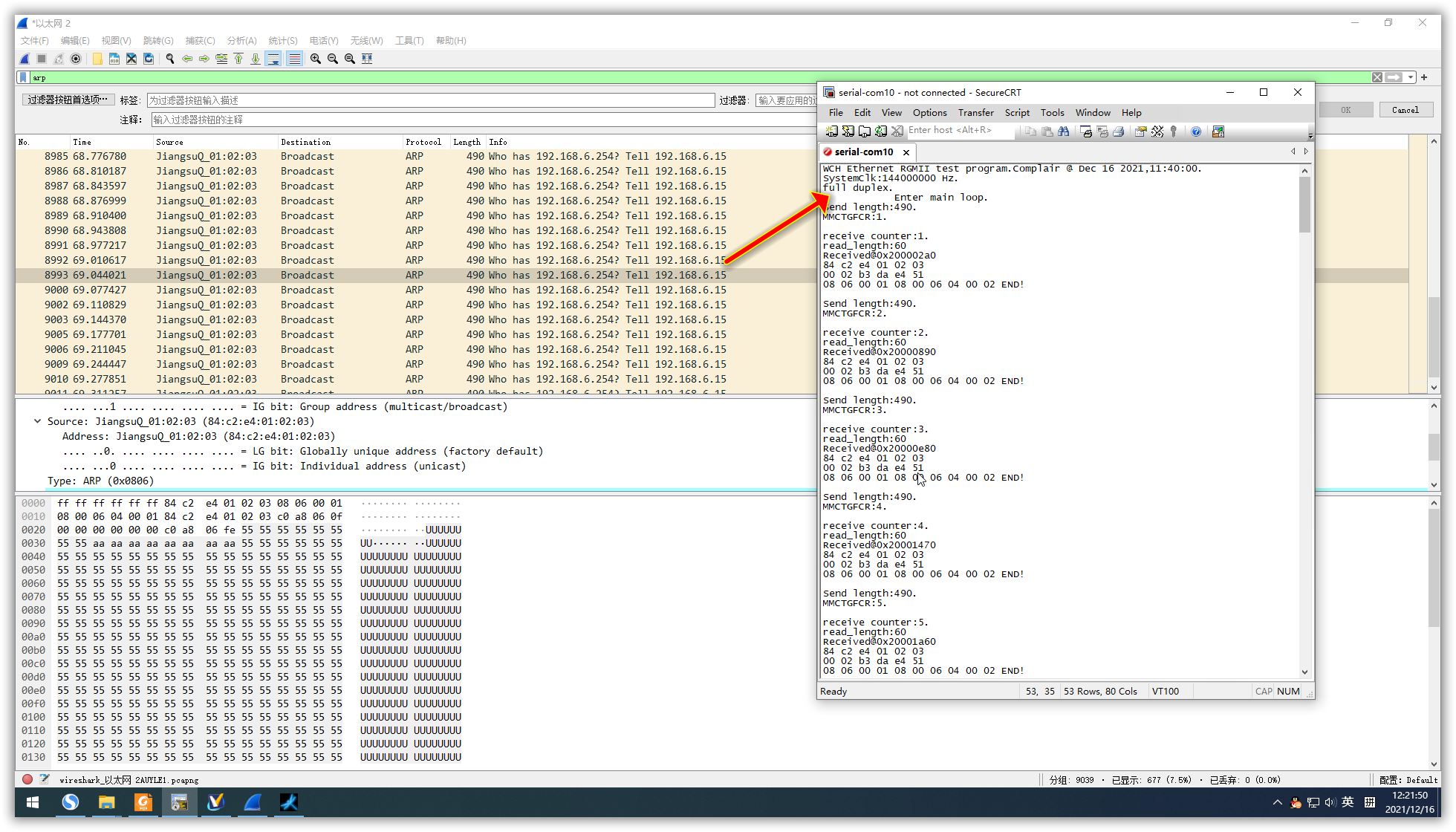The height and width of the screenshot is (832, 1456).
Task: Open Windows Start menu
Action: coord(33,802)
